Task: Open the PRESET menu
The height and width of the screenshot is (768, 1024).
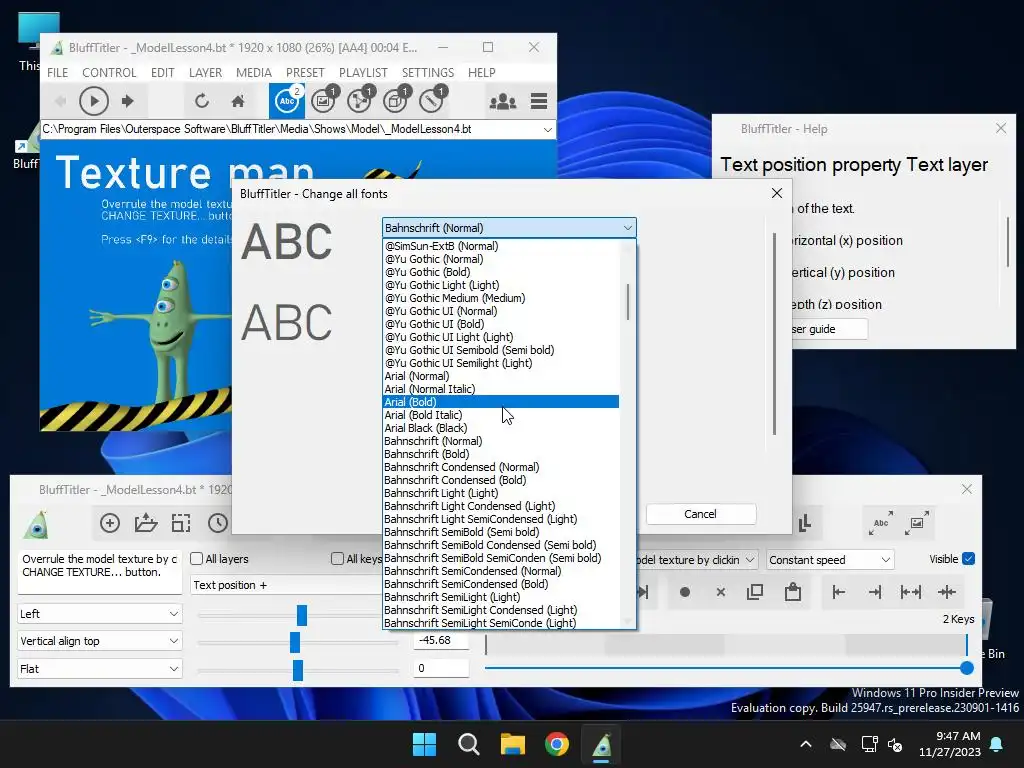Action: coord(304,72)
